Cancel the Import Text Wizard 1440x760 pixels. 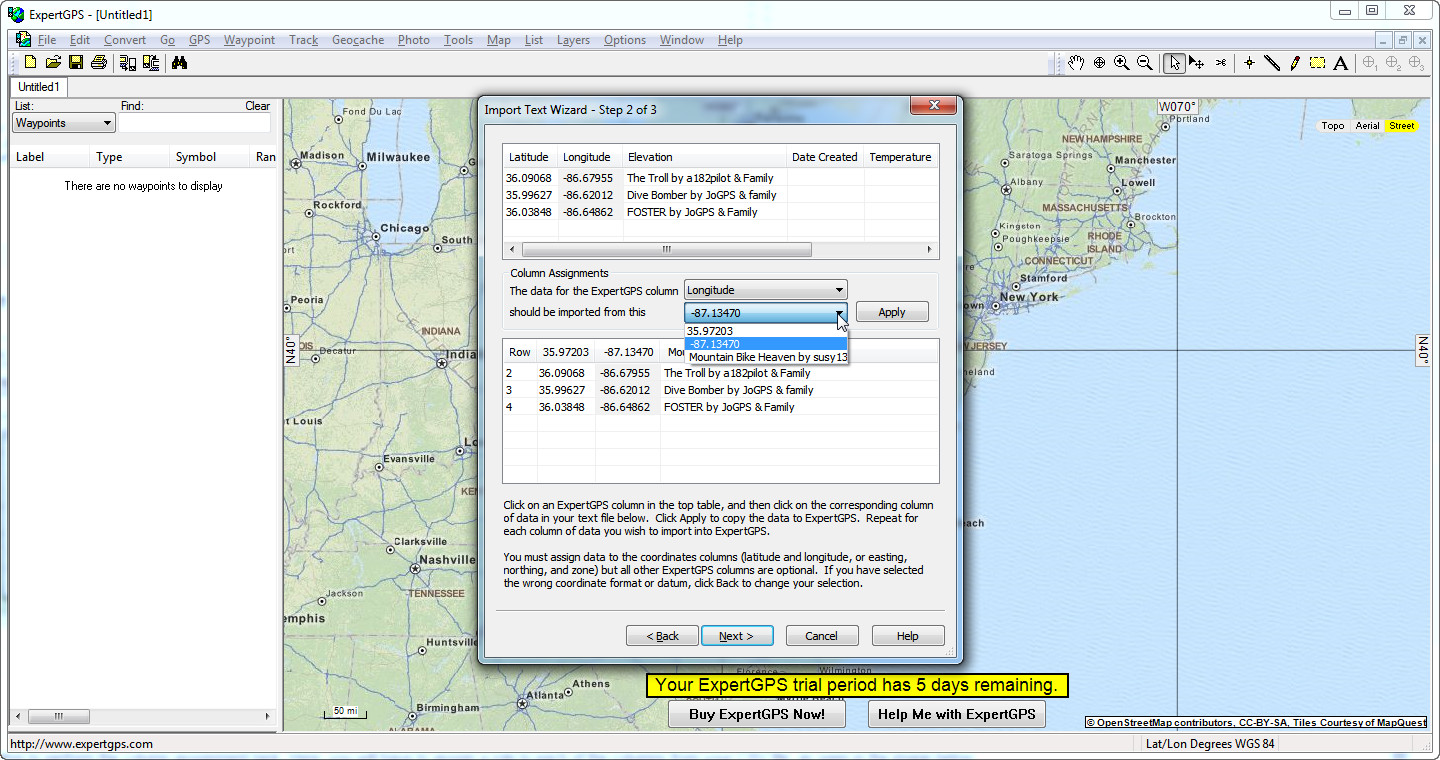click(822, 636)
